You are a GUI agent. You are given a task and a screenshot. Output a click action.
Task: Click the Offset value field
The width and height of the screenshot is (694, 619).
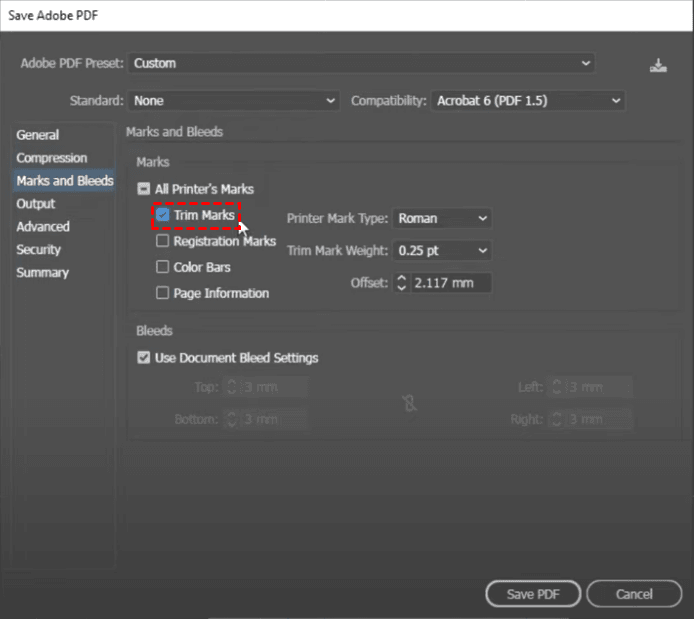[x=451, y=283]
